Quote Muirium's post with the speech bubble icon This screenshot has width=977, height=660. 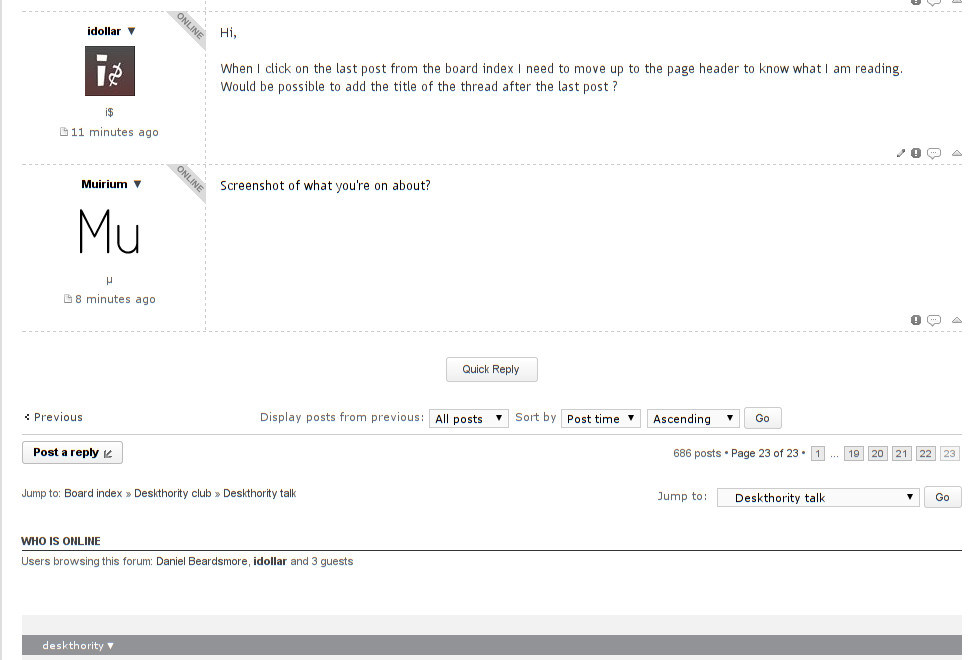[x=934, y=320]
